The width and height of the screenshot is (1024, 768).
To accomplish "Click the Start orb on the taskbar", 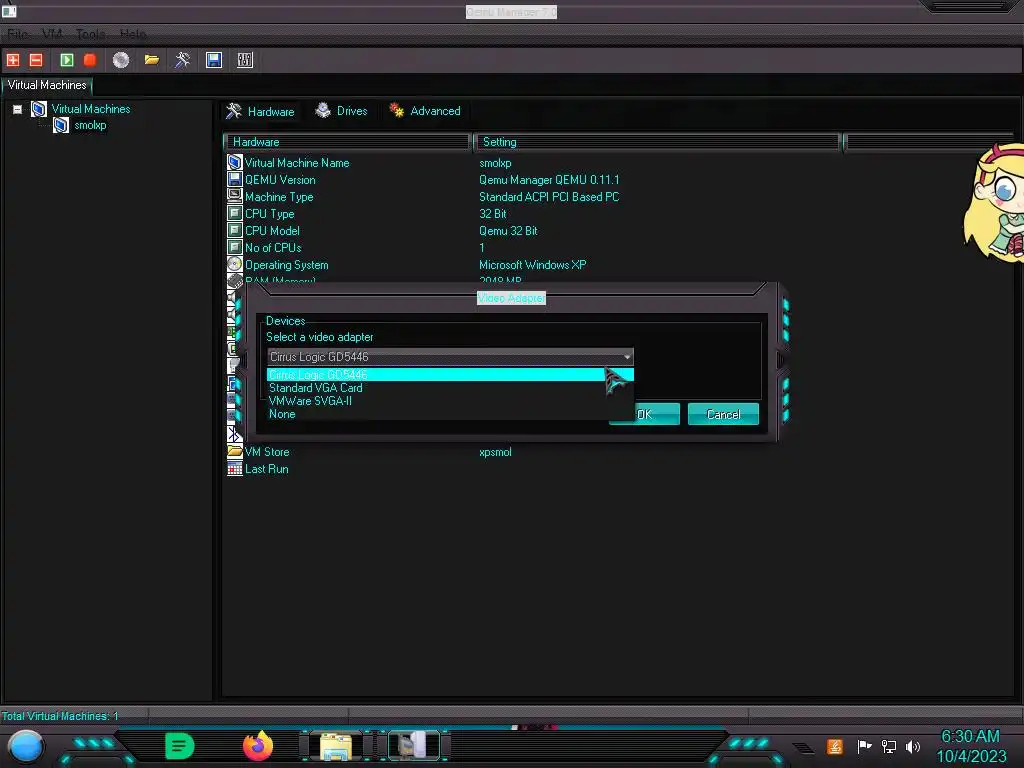I will pyautogui.click(x=26, y=746).
